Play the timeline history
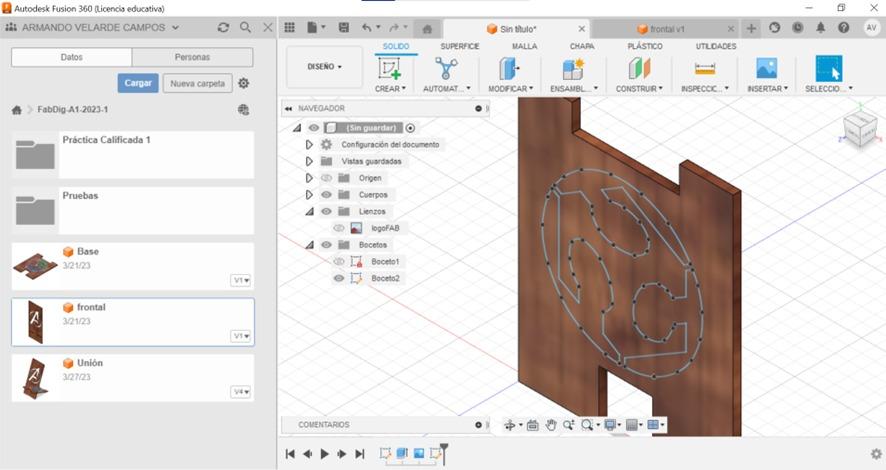 pos(324,454)
